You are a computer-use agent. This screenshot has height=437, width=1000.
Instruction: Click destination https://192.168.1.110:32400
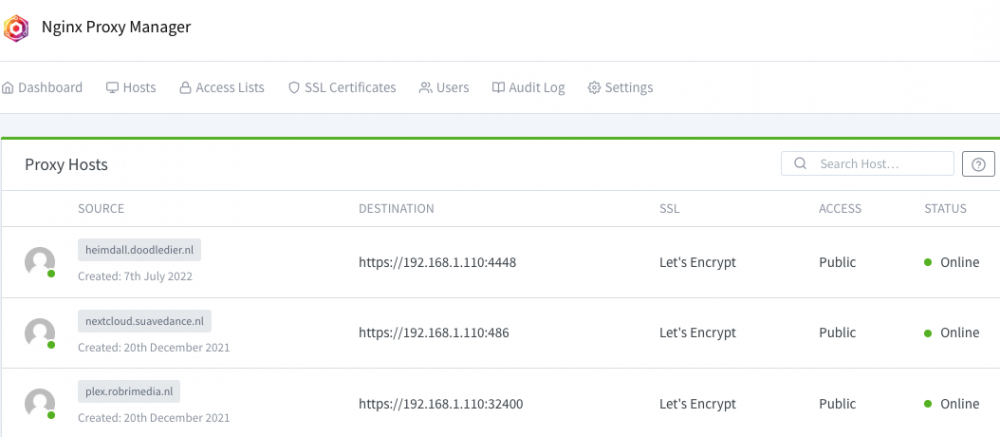(x=441, y=404)
